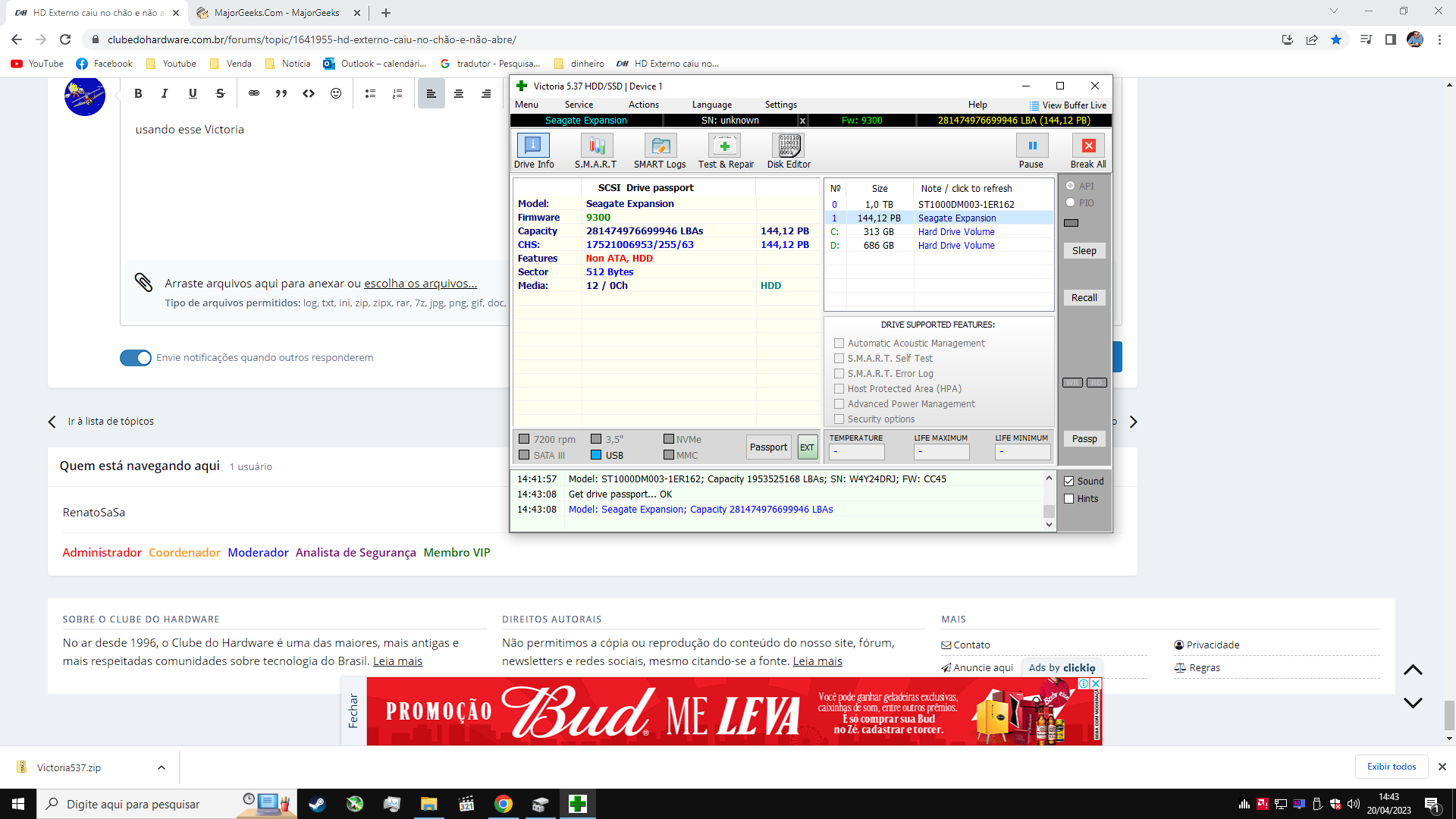Open File Explorer from taskbar
Image resolution: width=1456 pixels, height=819 pixels.
tap(429, 804)
